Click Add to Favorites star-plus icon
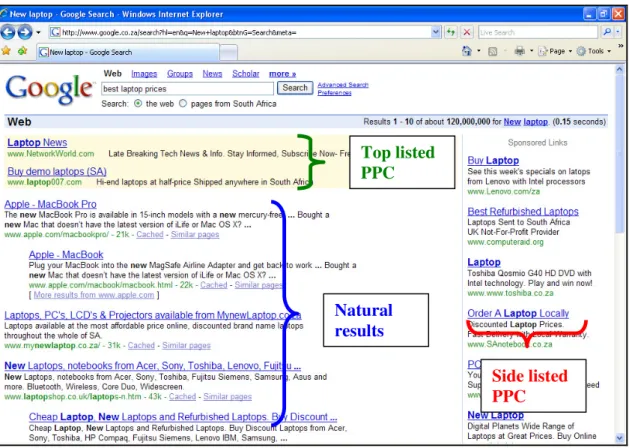Image resolution: width=629 pixels, height=448 pixels. tap(22, 51)
